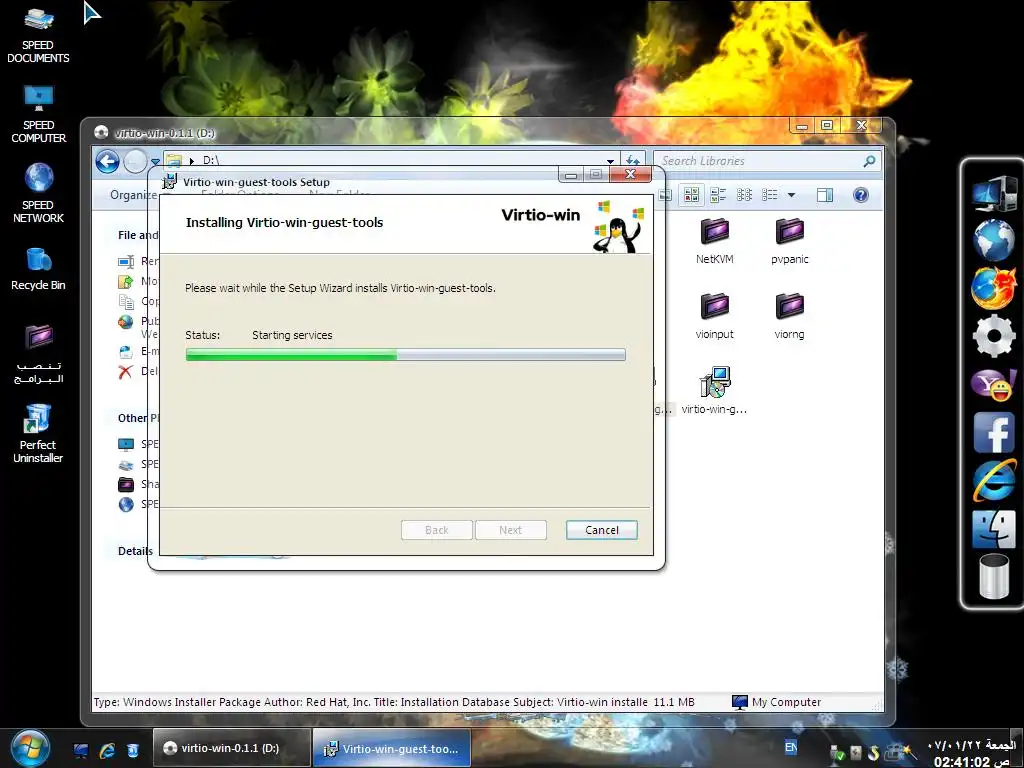The width and height of the screenshot is (1024, 768).
Task: Open the Windows Start menu
Action: (x=29, y=748)
